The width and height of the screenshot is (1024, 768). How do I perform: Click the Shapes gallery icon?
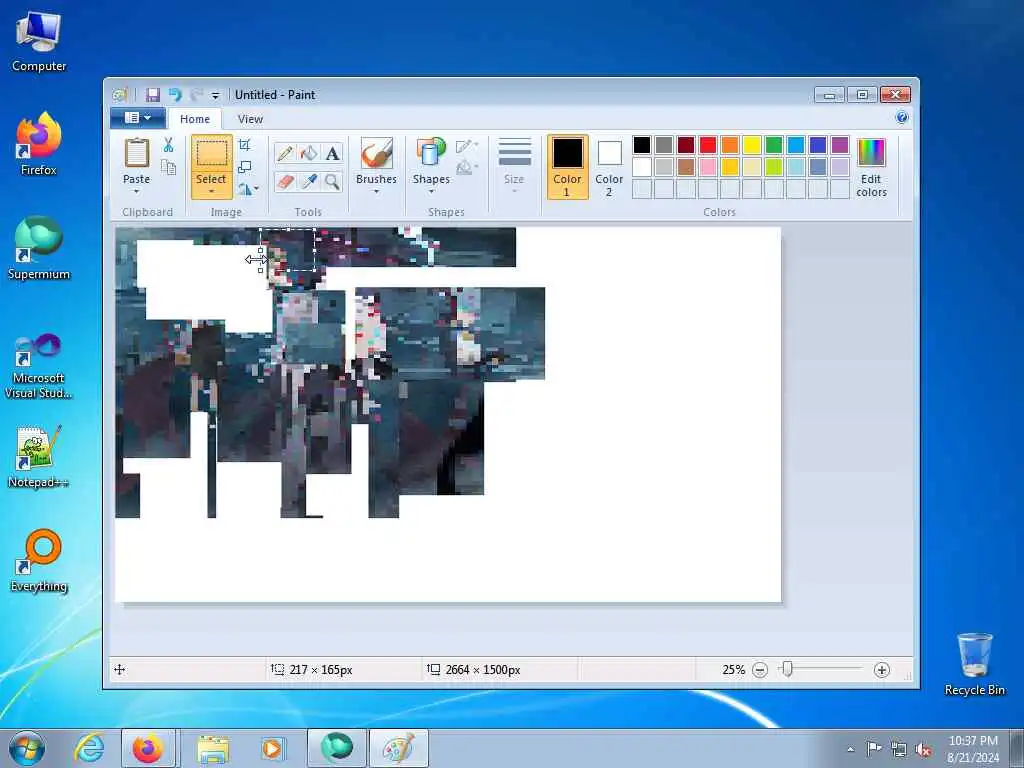(x=430, y=154)
